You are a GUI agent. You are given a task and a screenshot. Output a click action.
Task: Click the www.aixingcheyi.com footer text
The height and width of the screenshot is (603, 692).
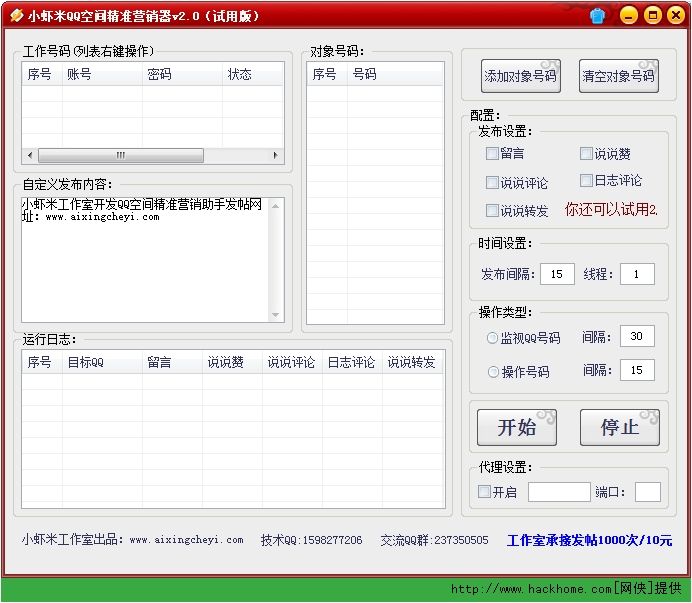(x=187, y=539)
